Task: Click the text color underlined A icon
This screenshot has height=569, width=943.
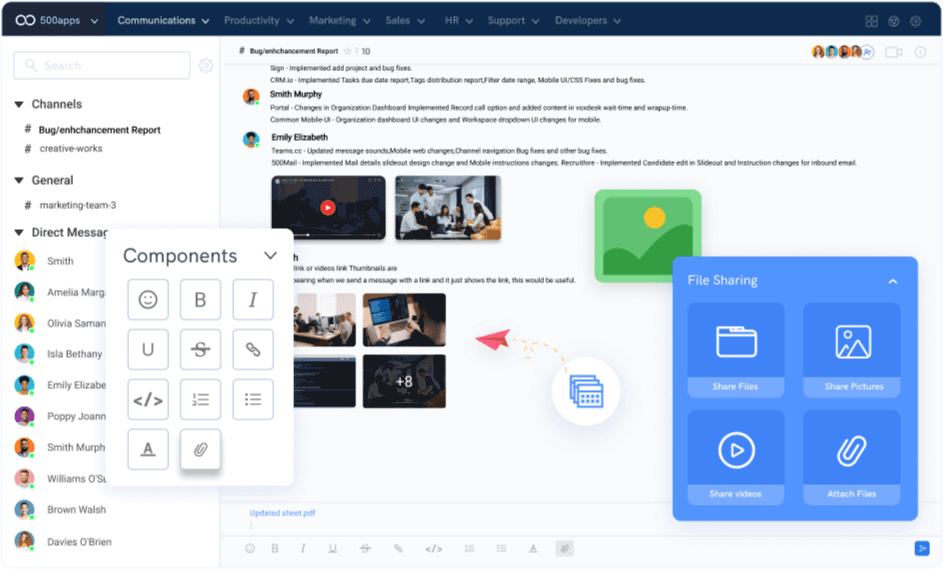Action: point(148,449)
